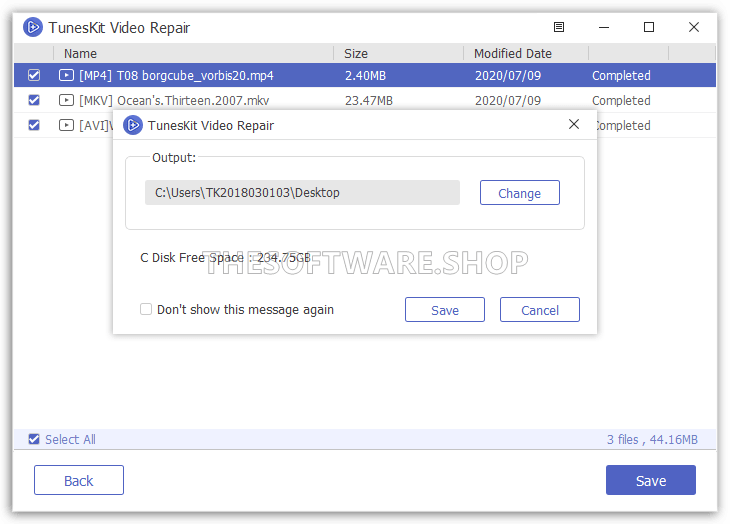Sort list by Modified Date column header
The image size is (730, 524).
(512, 53)
